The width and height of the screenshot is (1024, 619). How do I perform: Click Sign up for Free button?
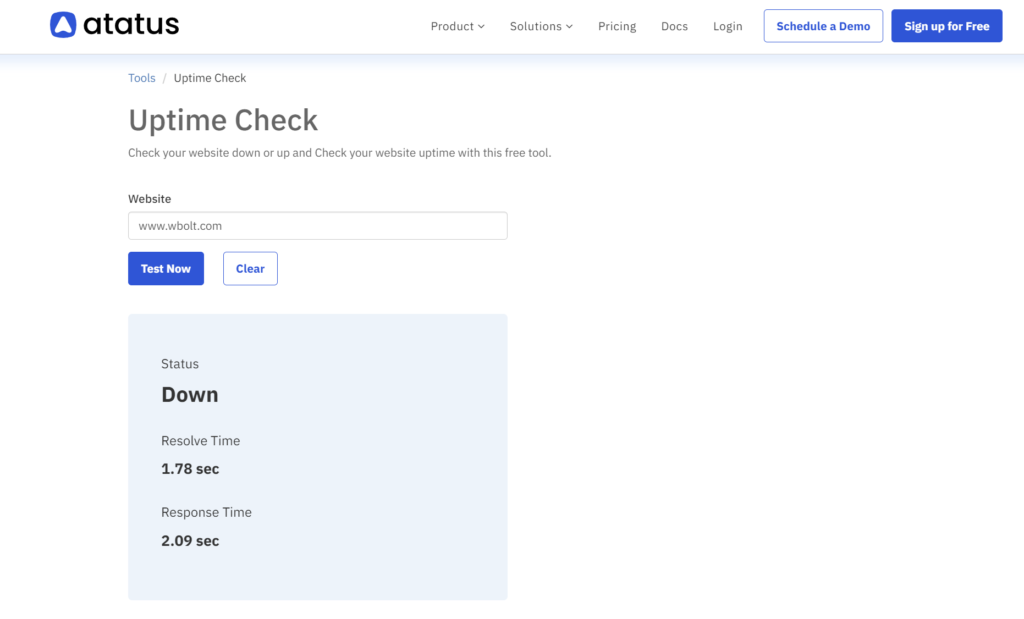click(946, 26)
